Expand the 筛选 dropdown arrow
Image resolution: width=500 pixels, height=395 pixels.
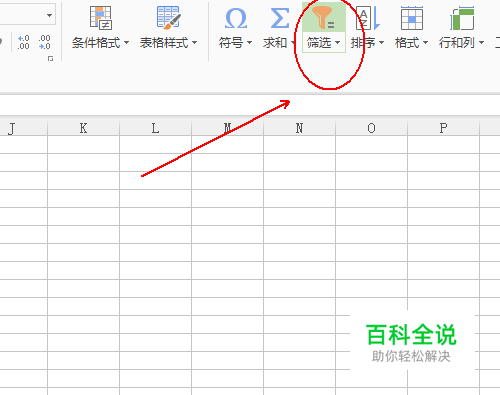tap(337, 43)
